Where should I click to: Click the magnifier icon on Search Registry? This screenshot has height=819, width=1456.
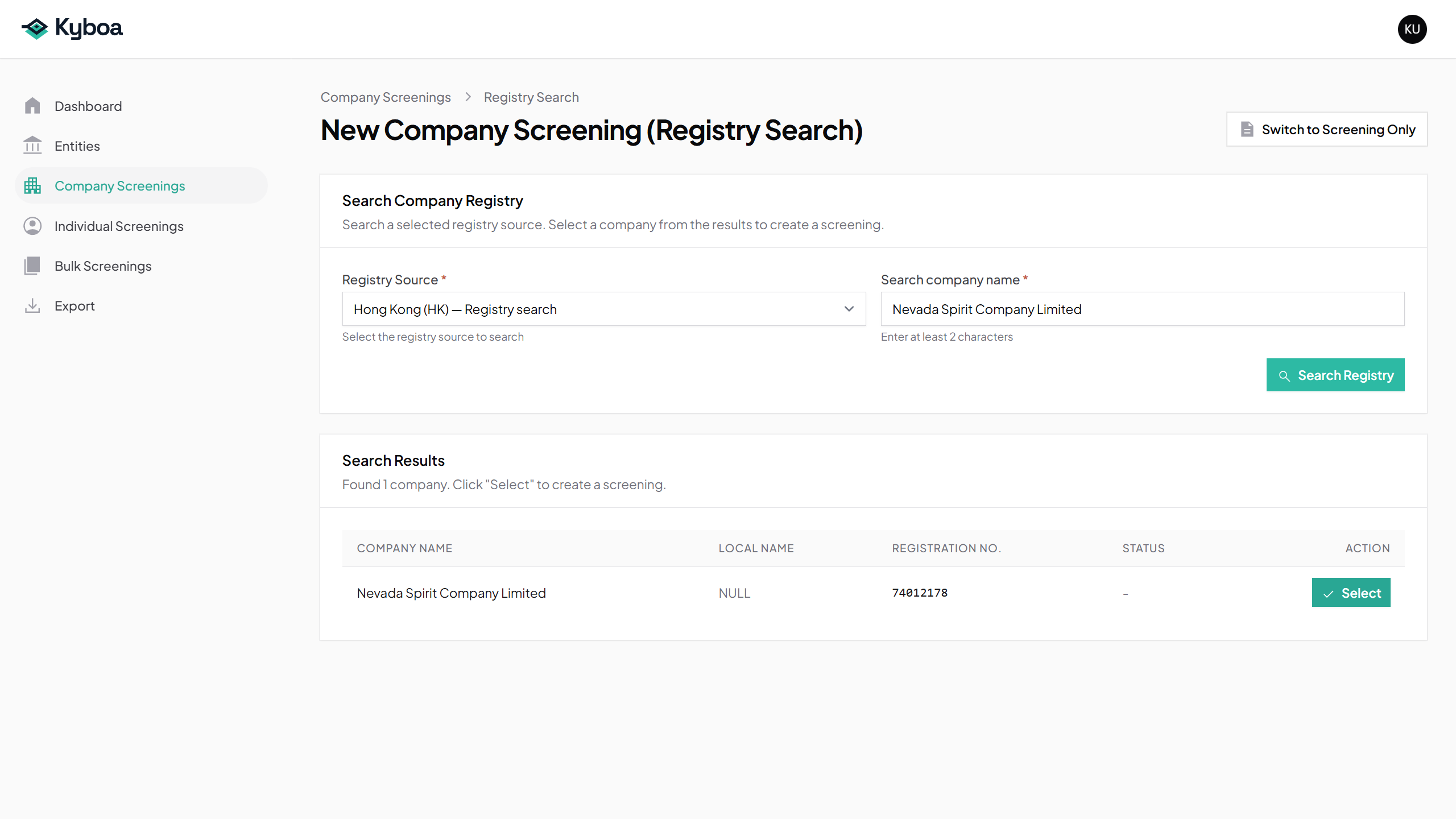(x=1284, y=375)
